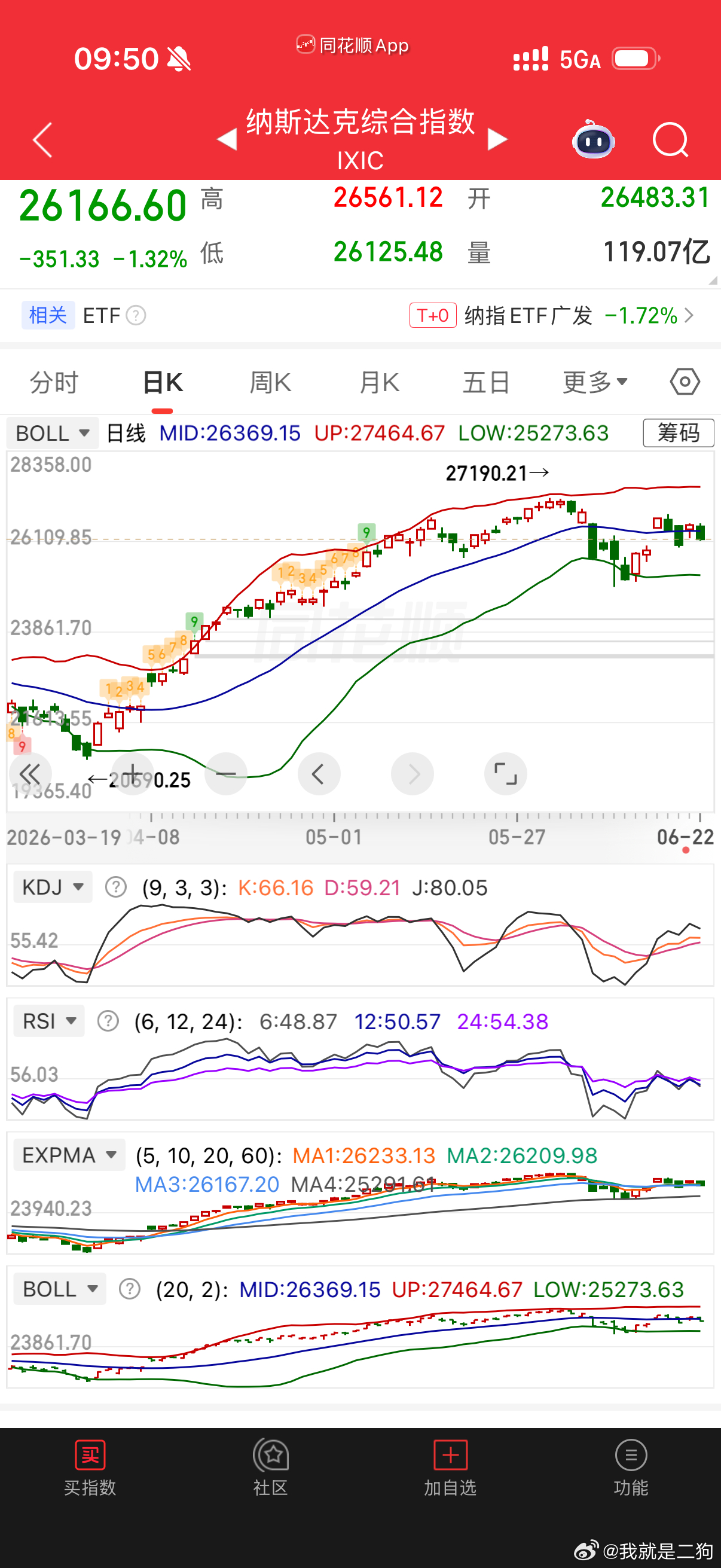721x1568 pixels.
Task: Go back with the top-left arrow
Action: pos(42,140)
